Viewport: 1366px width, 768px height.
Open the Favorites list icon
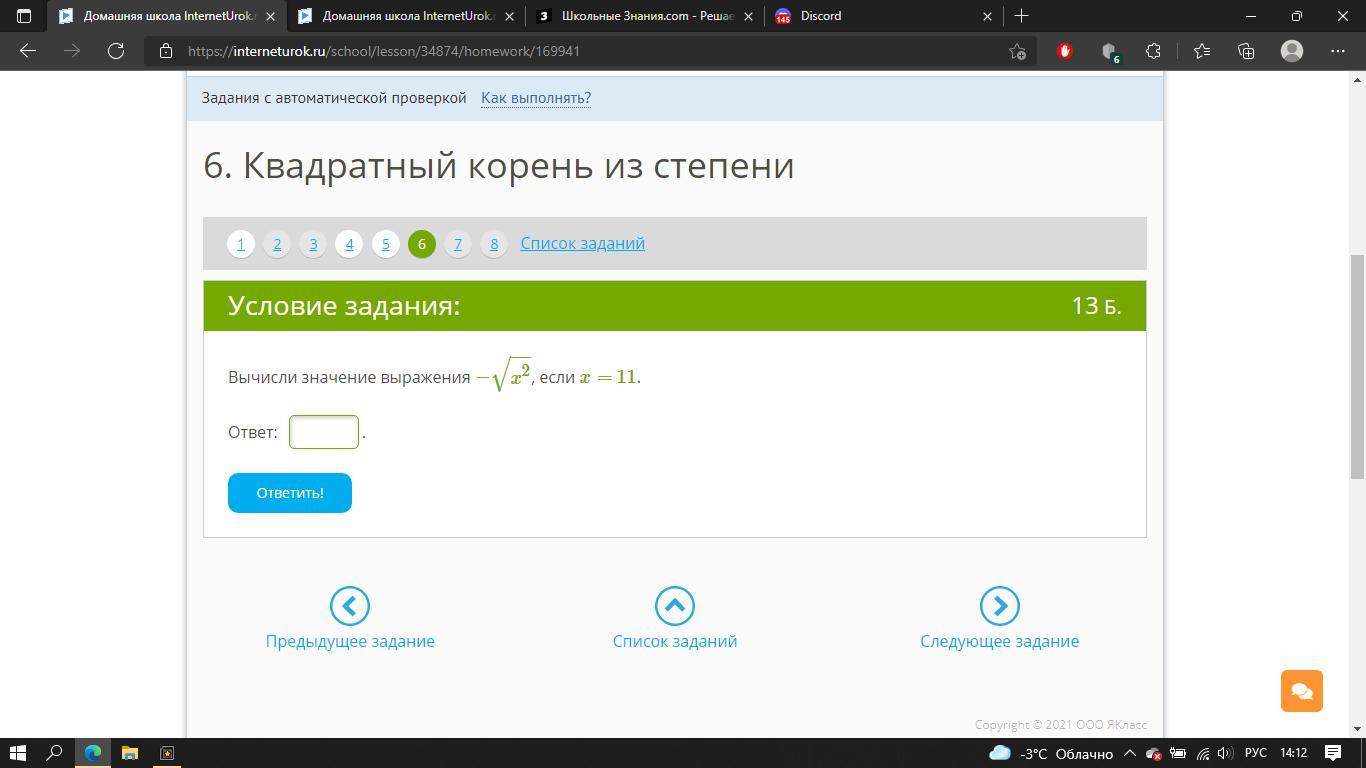1201,51
